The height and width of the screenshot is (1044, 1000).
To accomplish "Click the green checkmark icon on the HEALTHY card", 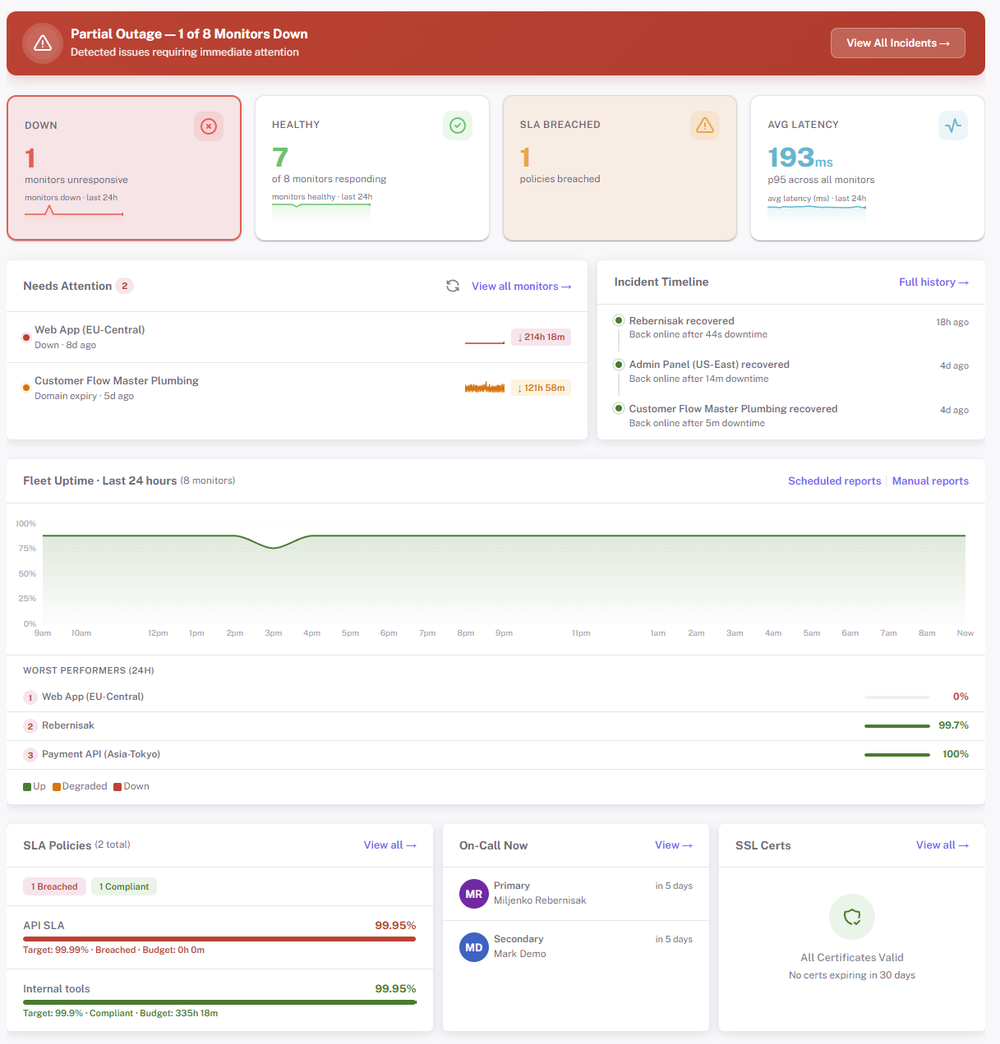I will pyautogui.click(x=457, y=125).
